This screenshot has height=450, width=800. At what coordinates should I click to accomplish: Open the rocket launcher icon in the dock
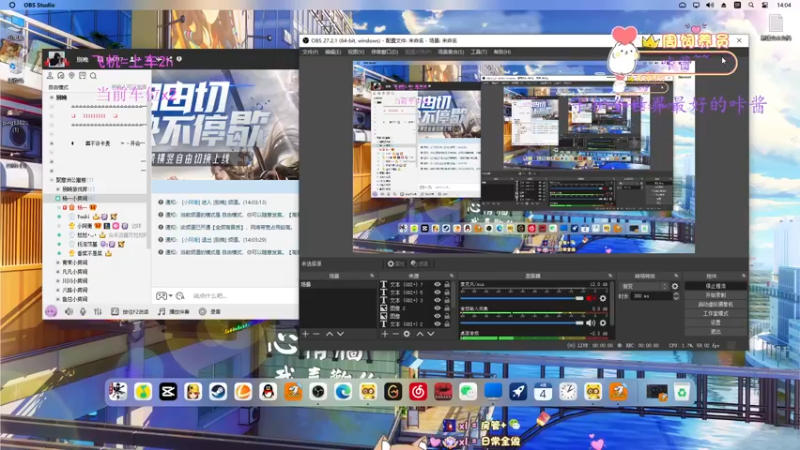tap(518, 391)
